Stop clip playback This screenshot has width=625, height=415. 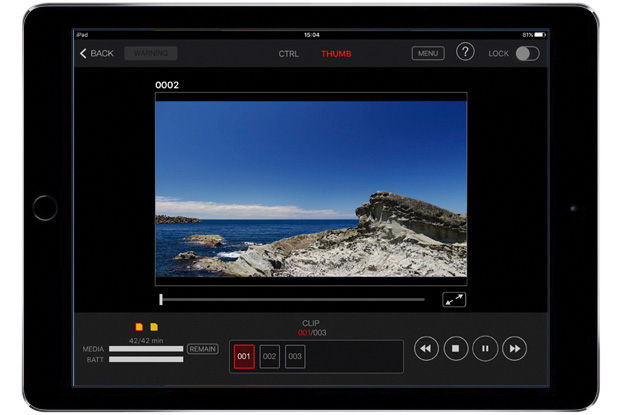pos(455,348)
